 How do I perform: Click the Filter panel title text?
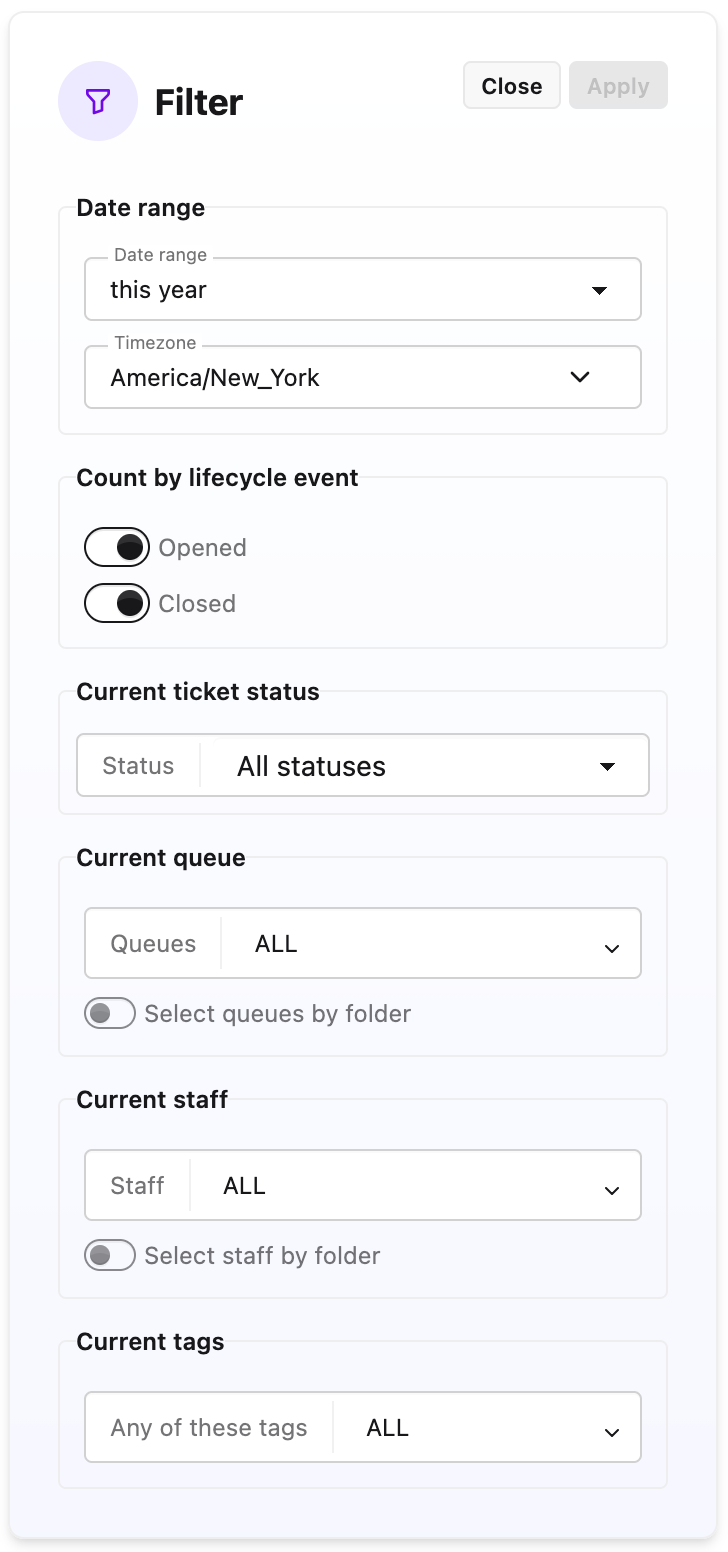pos(199,102)
